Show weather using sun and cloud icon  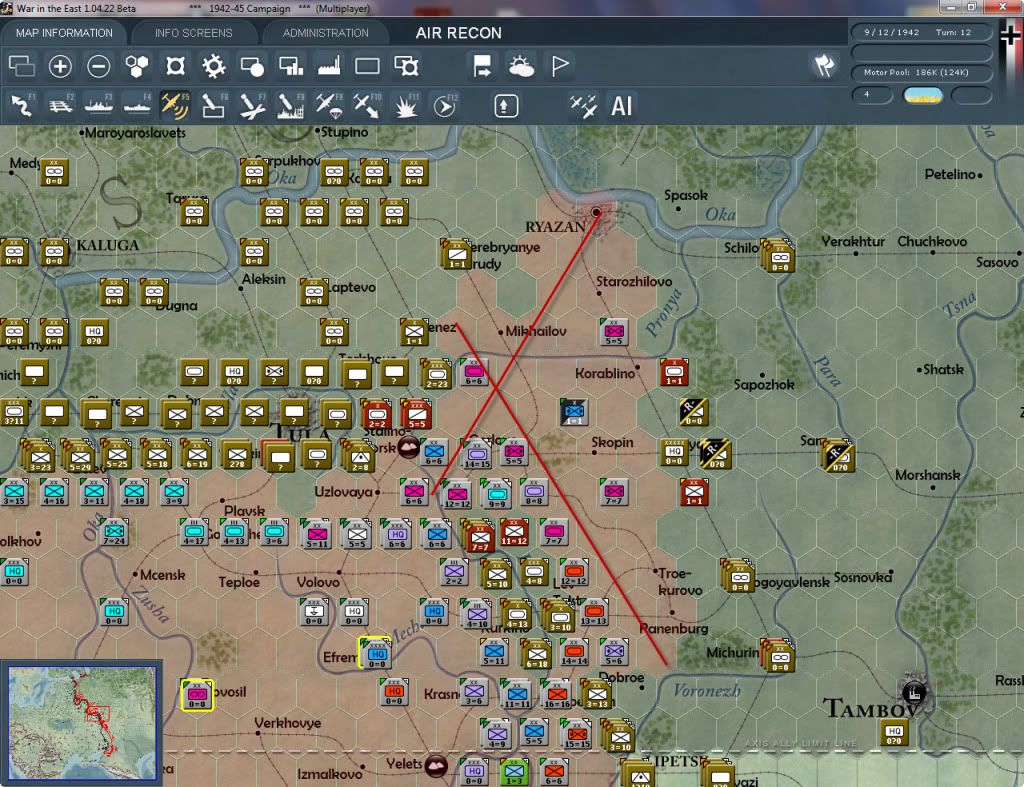pos(521,66)
